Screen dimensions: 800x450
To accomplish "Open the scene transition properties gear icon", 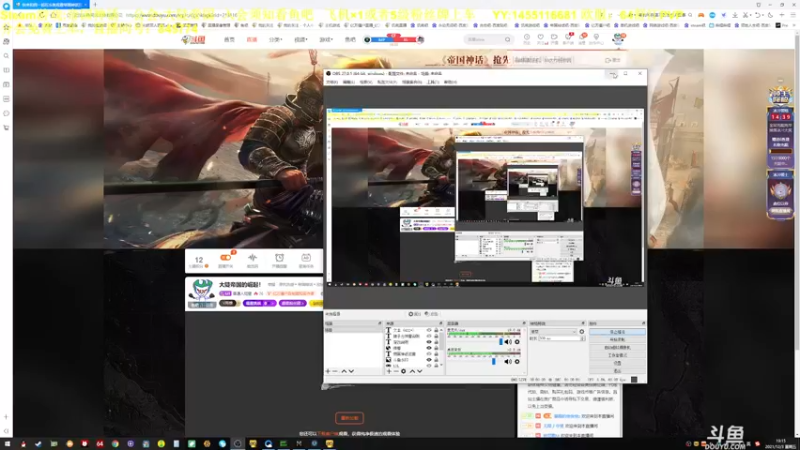I will pyautogui.click(x=582, y=332).
